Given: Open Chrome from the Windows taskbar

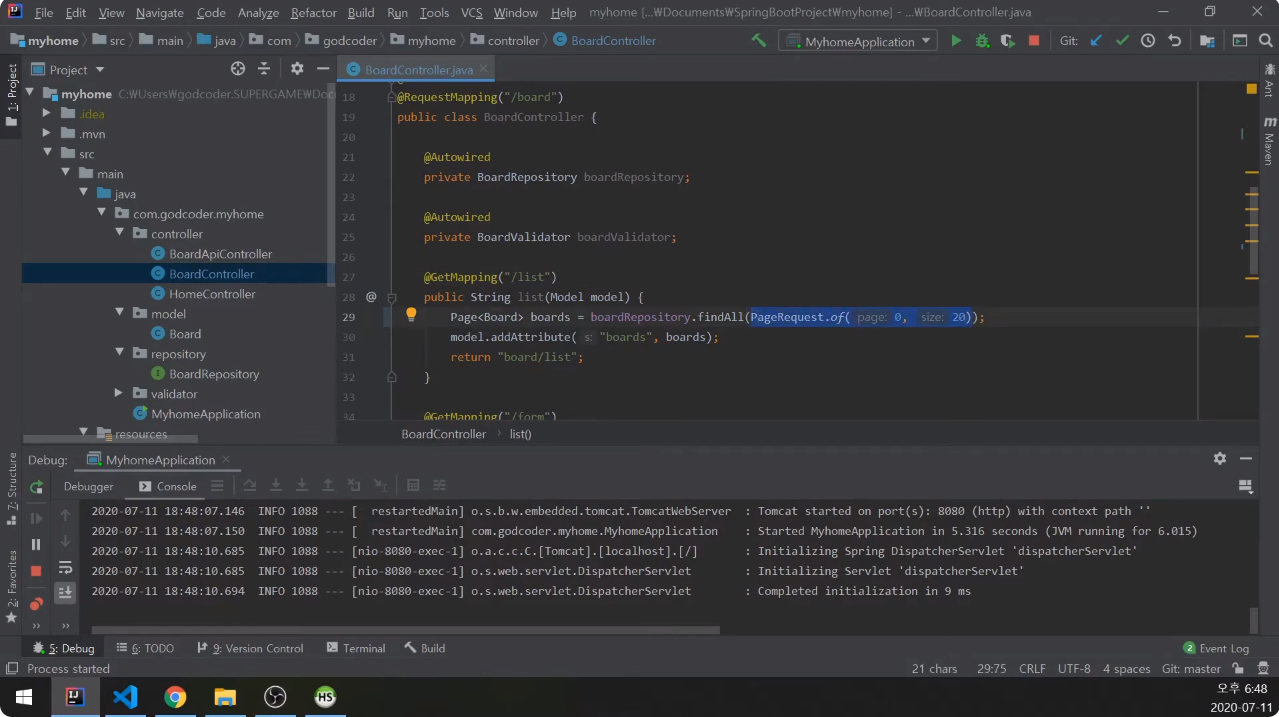Looking at the screenshot, I should coord(175,697).
